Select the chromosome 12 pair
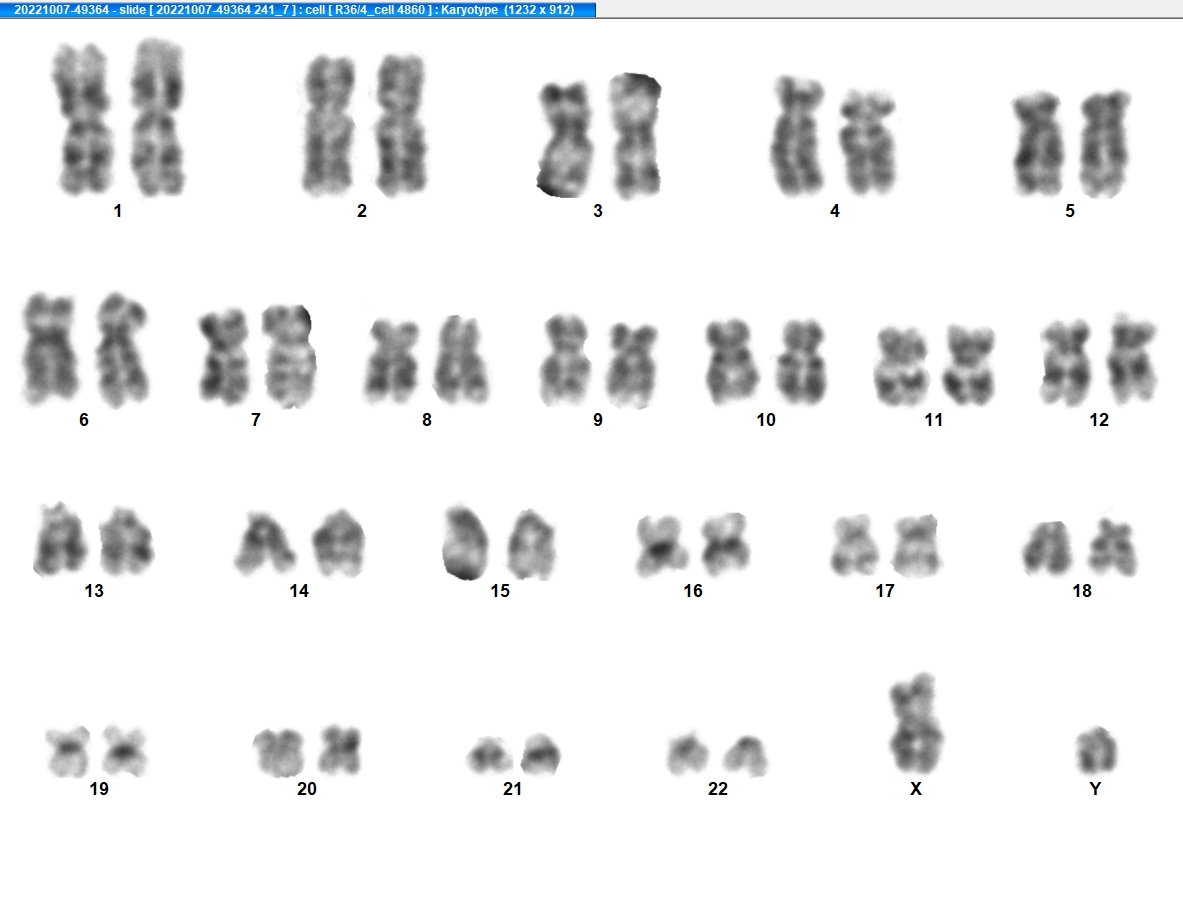 pyautogui.click(x=1098, y=360)
